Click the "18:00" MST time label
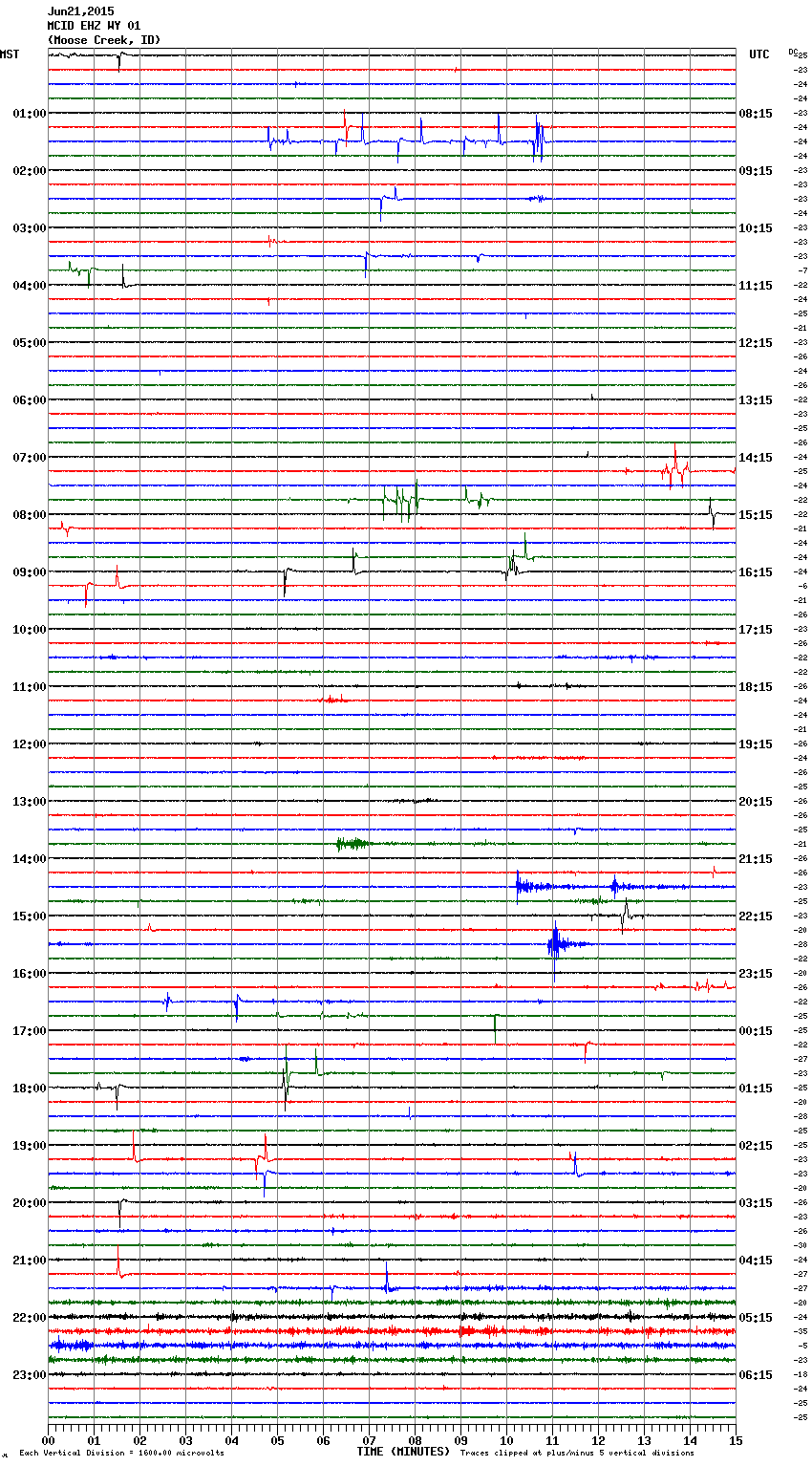Screen dimensions: 812x1466 [x=30, y=1089]
